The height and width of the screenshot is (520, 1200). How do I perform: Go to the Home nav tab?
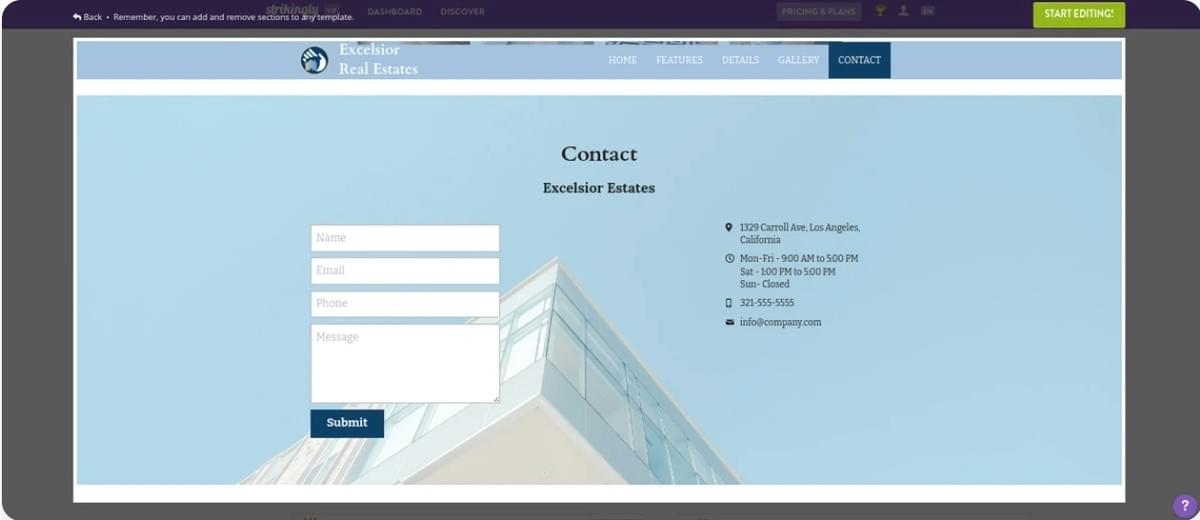[x=622, y=60]
